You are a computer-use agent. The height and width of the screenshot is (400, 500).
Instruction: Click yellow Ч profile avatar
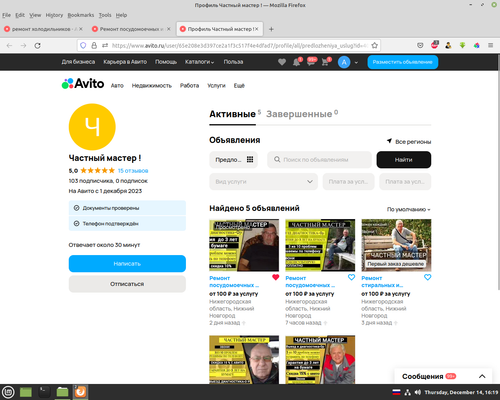click(92, 127)
